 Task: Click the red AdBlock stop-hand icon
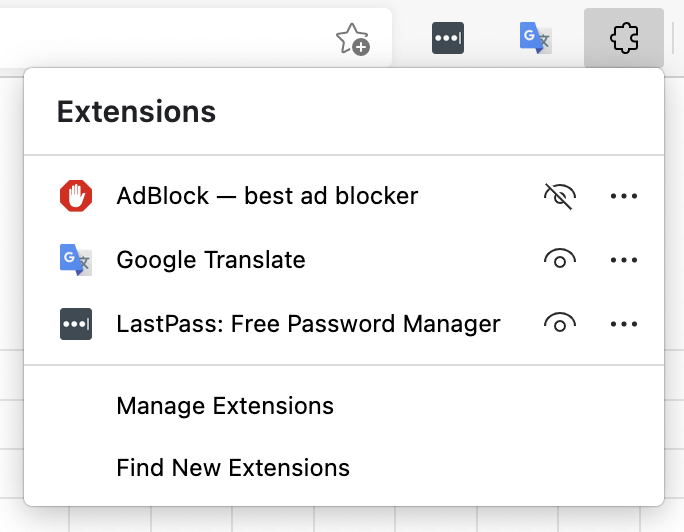[x=76, y=196]
